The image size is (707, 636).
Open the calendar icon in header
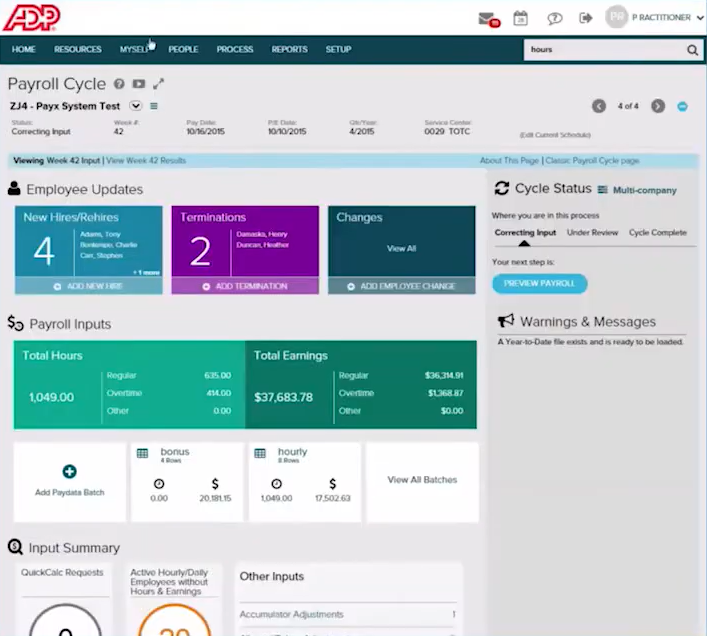520,18
